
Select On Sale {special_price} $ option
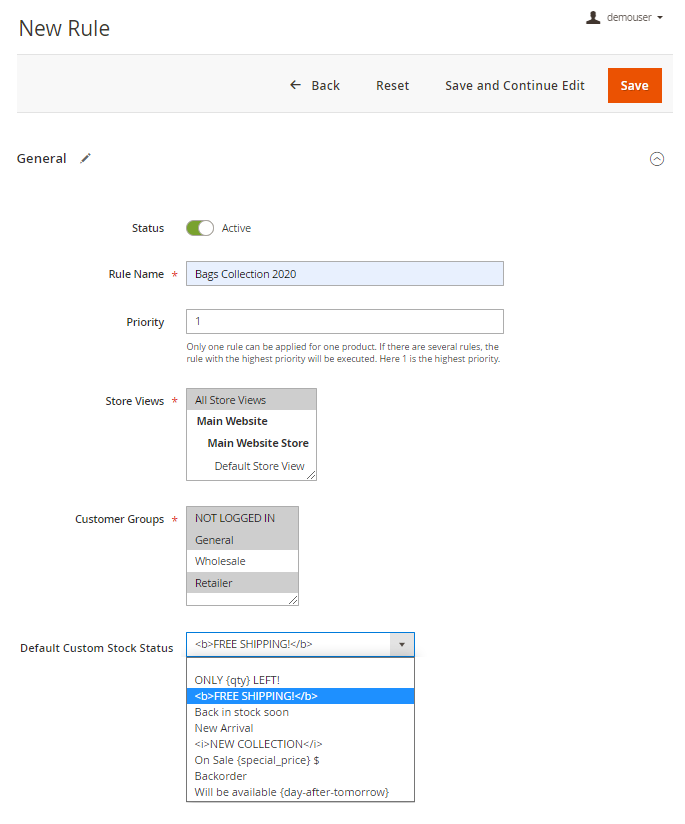point(257,760)
